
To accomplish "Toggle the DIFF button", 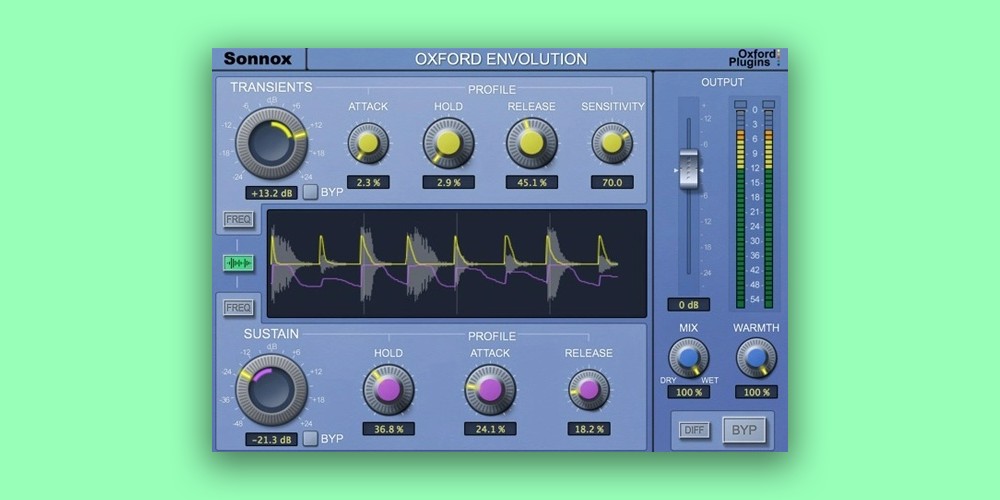I will [694, 430].
